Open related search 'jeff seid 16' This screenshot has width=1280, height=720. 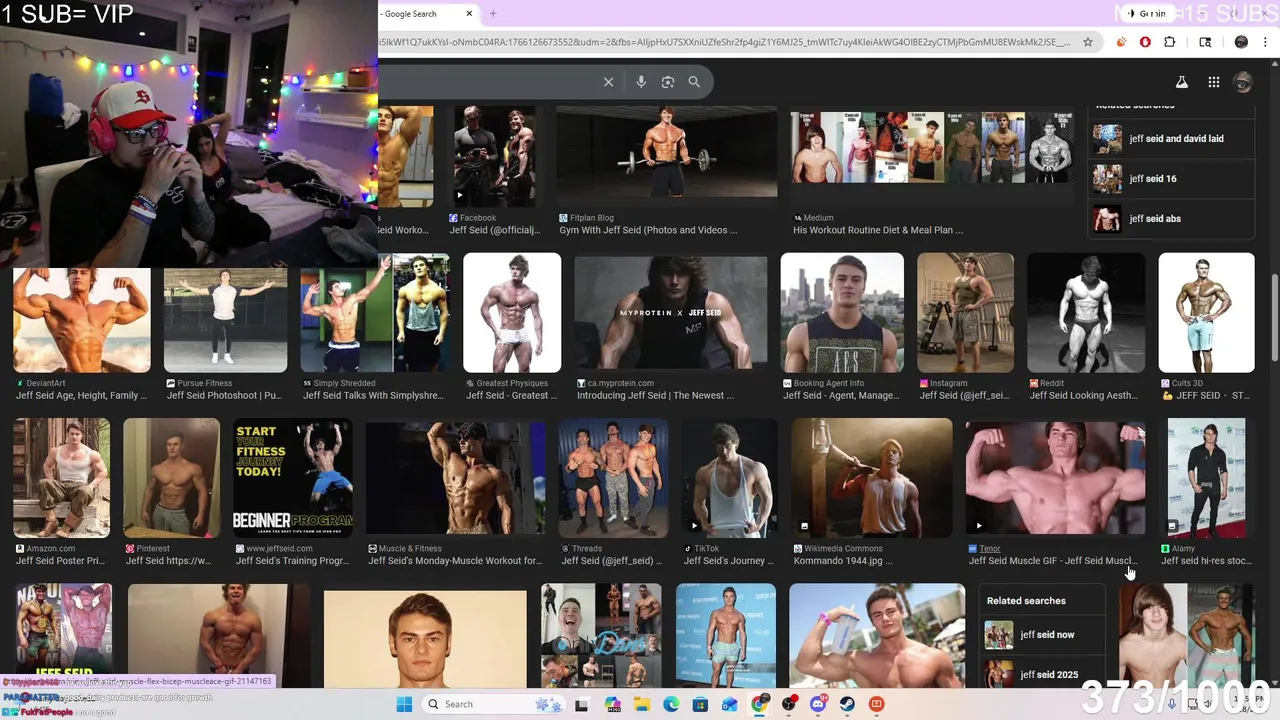click(1171, 179)
